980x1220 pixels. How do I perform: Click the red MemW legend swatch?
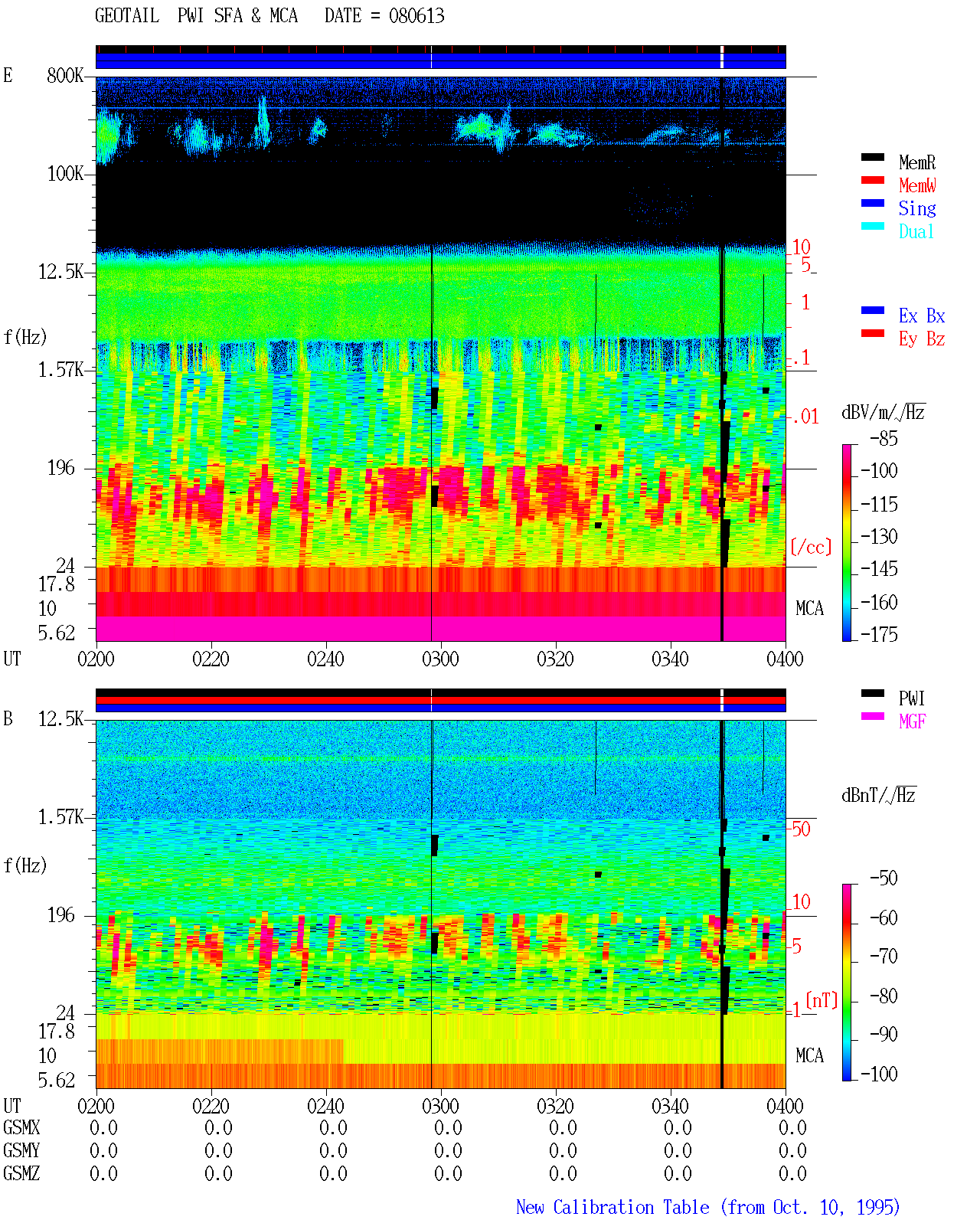(x=872, y=180)
